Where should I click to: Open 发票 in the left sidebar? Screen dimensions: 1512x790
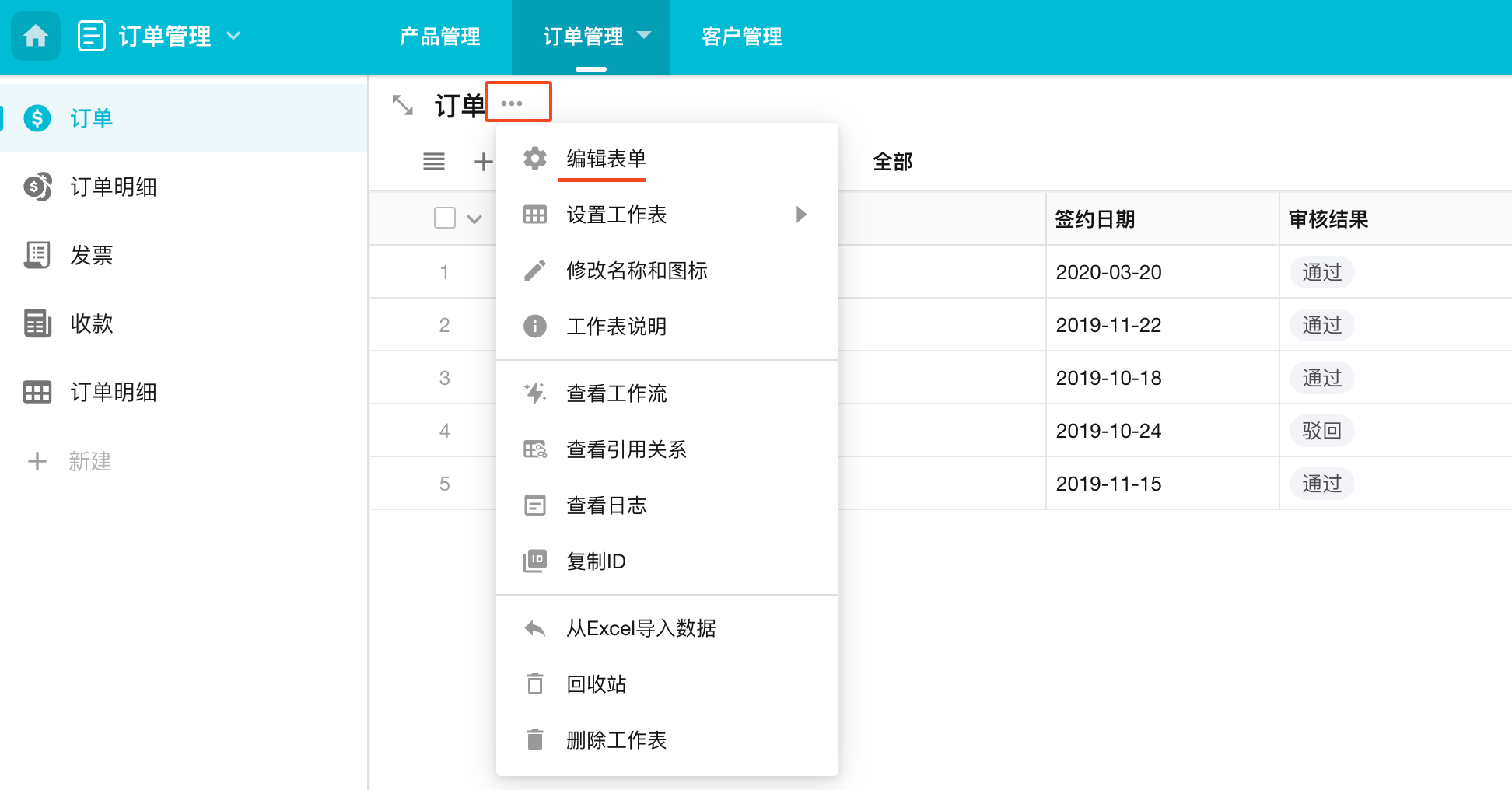pyautogui.click(x=91, y=255)
